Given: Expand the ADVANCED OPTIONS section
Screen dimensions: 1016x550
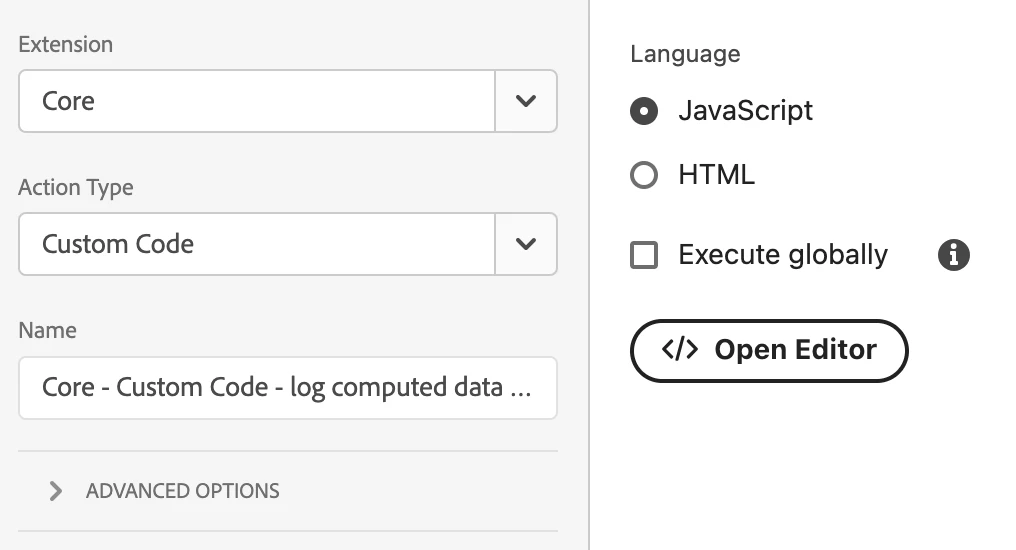Looking at the screenshot, I should (x=182, y=491).
